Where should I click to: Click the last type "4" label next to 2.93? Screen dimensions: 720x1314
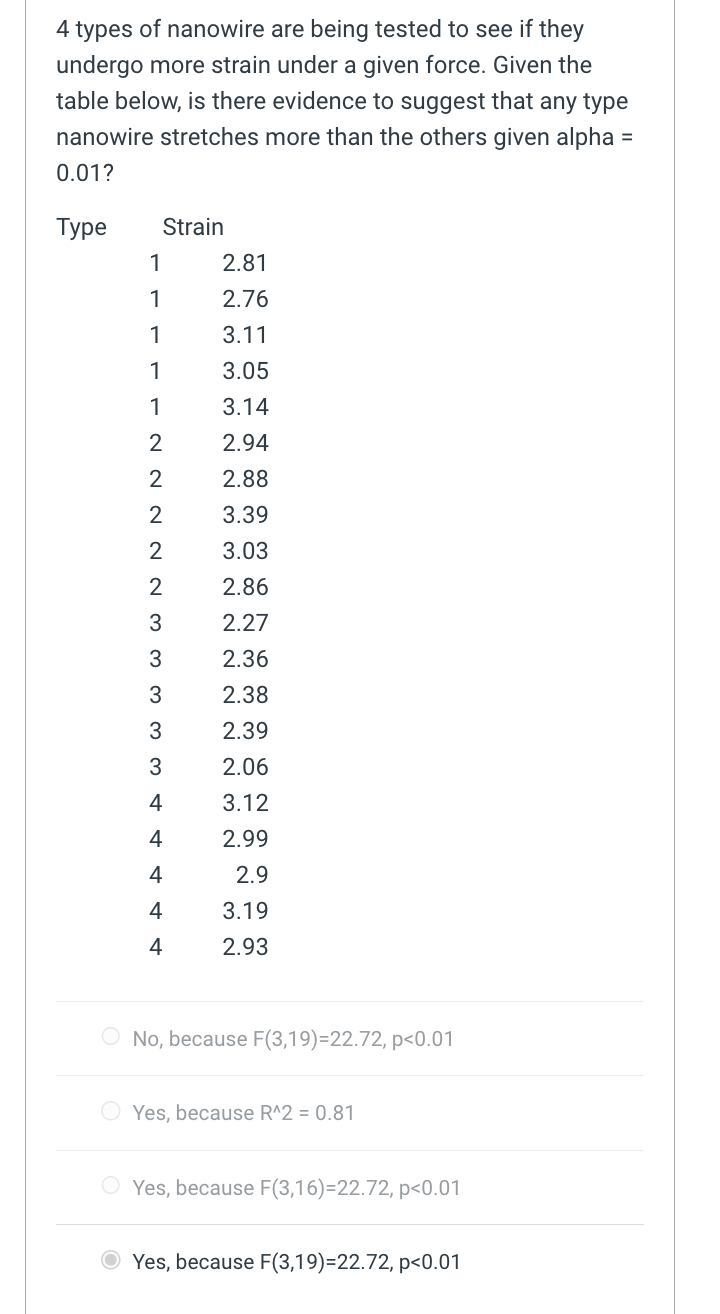point(155,947)
